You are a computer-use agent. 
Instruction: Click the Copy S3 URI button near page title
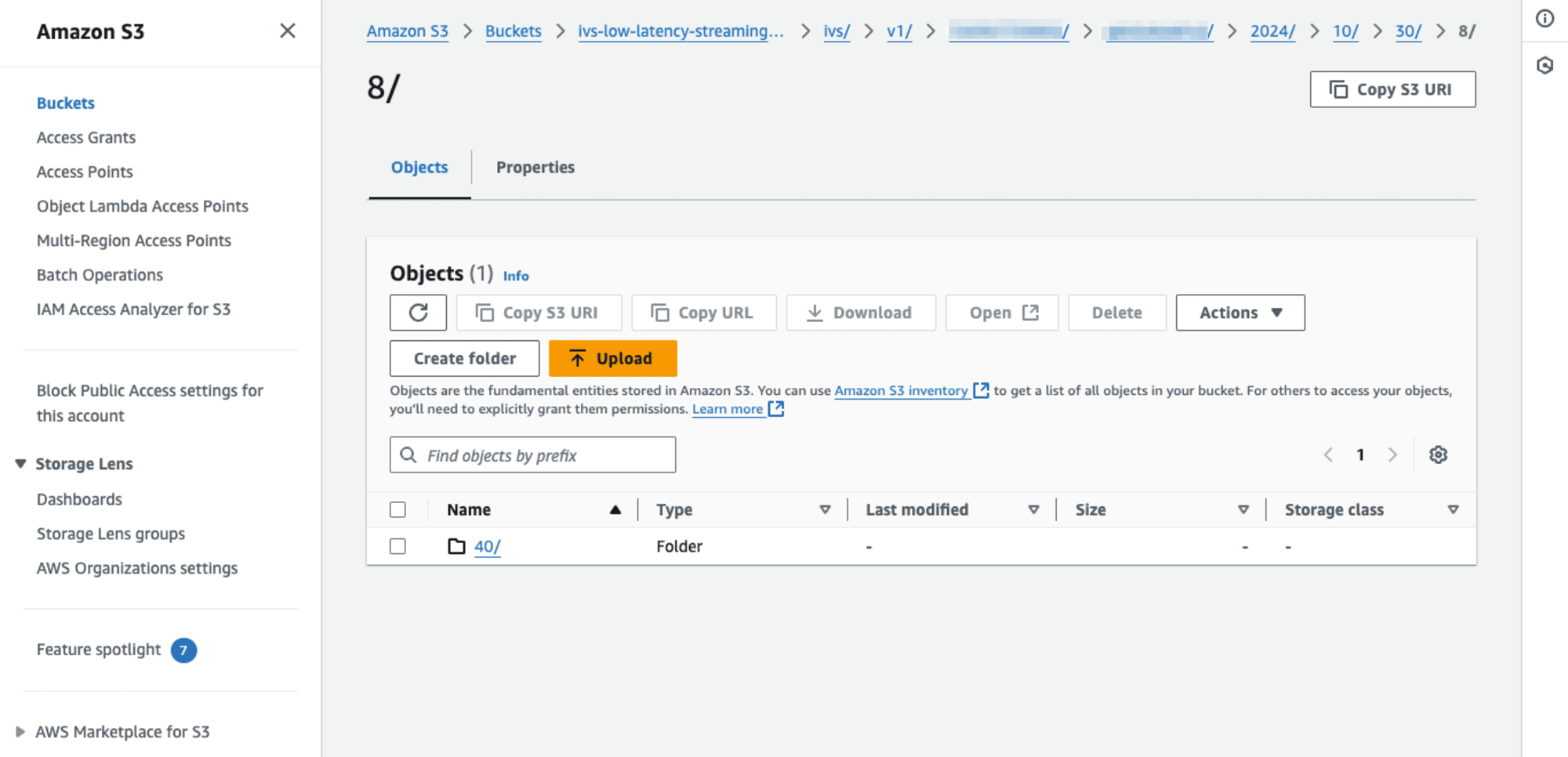1392,89
